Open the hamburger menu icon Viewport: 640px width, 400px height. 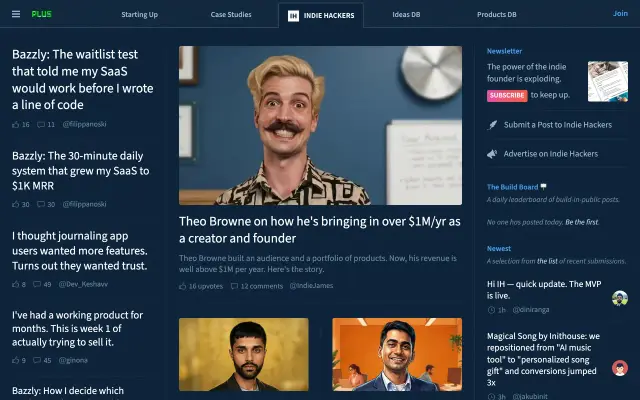pyautogui.click(x=16, y=14)
